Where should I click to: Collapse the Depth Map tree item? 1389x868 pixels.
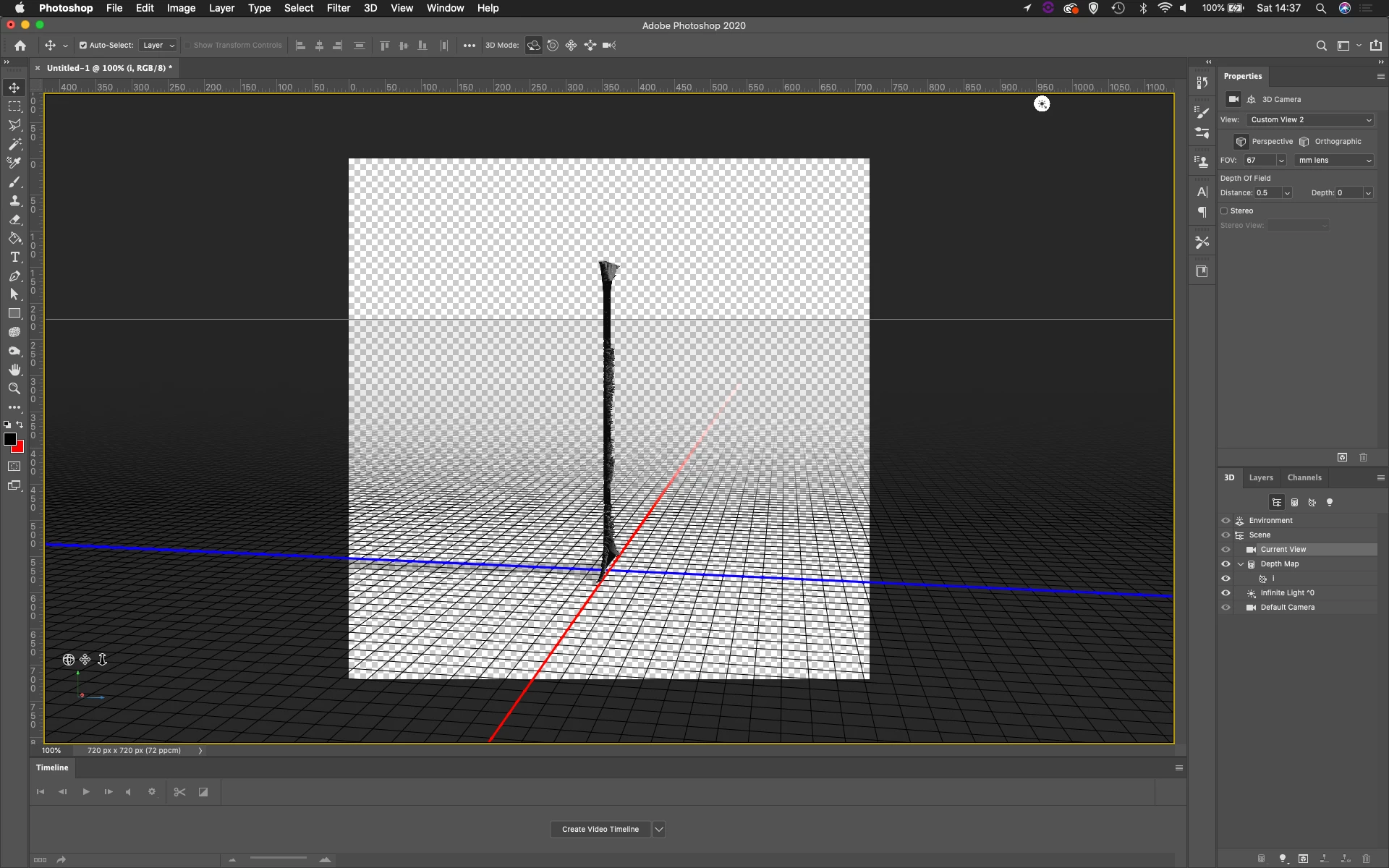[x=1241, y=564]
